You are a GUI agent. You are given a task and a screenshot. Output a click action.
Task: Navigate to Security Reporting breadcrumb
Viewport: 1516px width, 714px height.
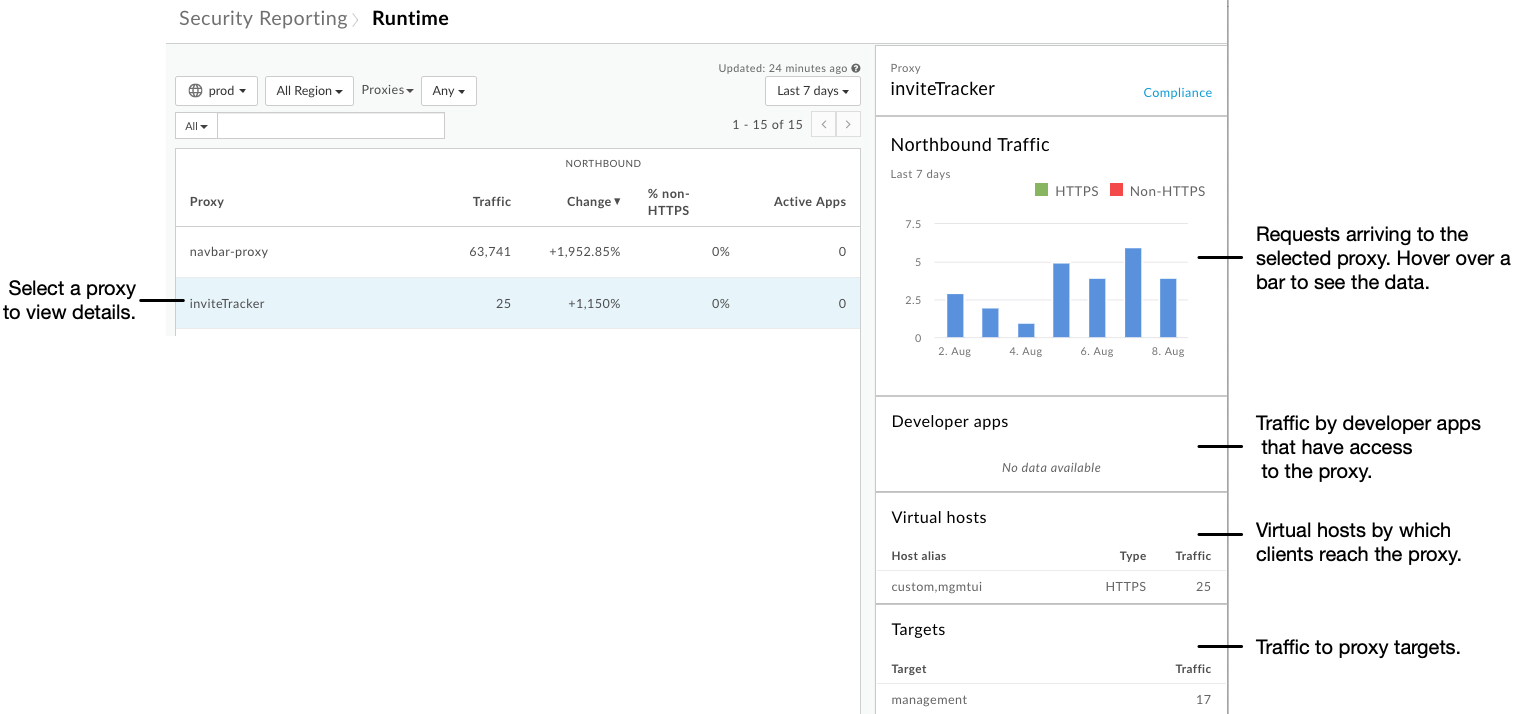pyautogui.click(x=262, y=18)
